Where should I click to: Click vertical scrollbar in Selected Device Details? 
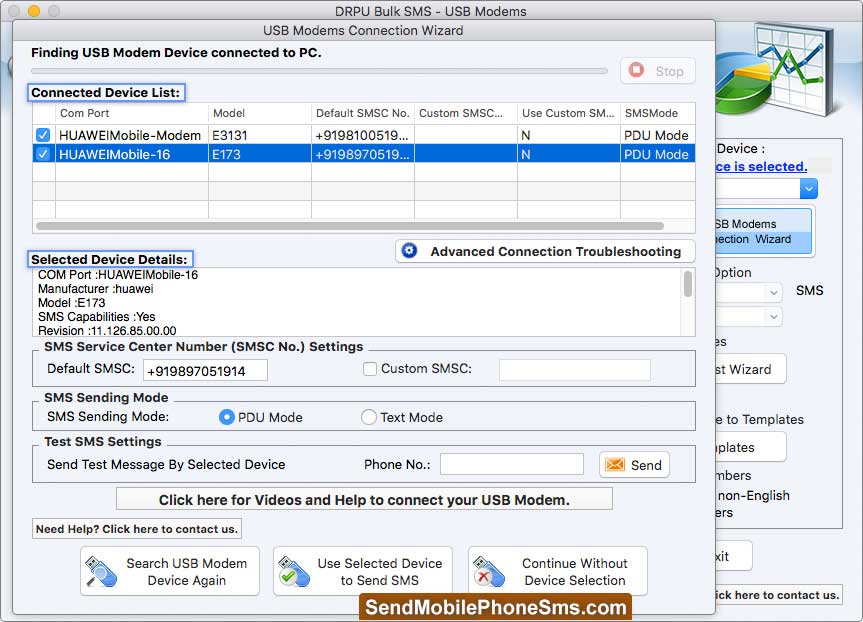688,284
